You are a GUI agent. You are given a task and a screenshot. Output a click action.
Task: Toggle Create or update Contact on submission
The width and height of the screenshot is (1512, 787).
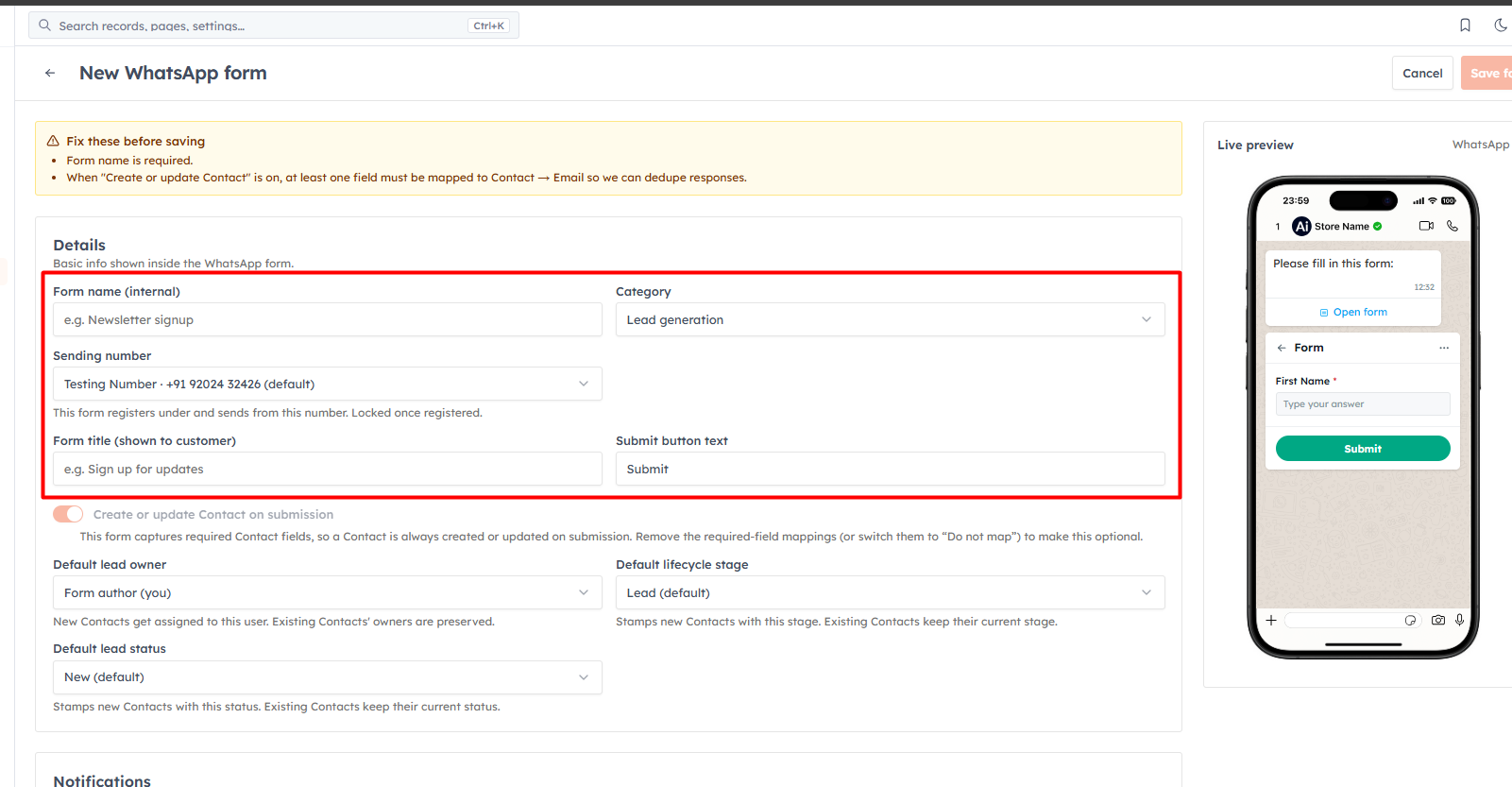tap(68, 514)
